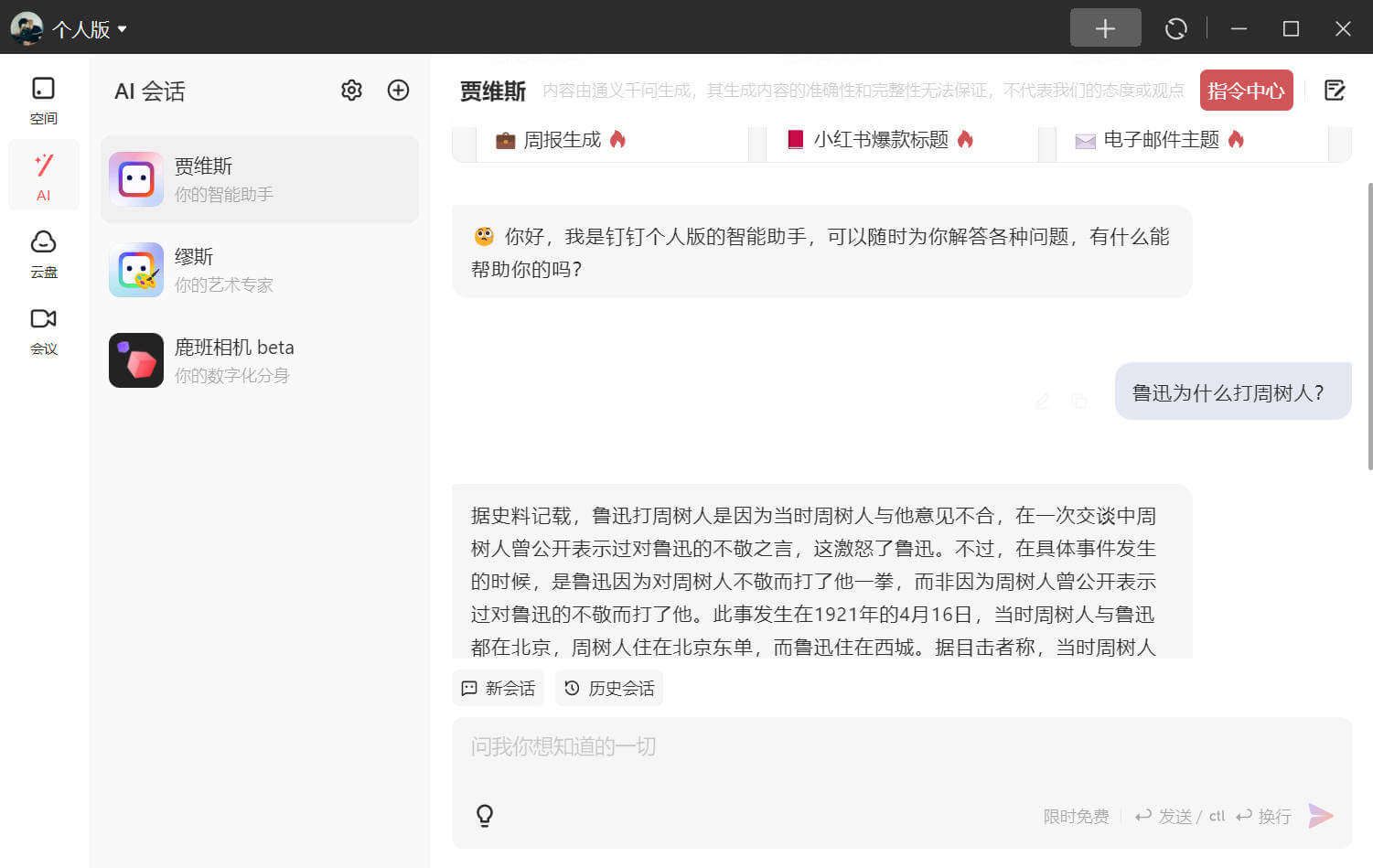Image resolution: width=1373 pixels, height=868 pixels.
Task: Click the 限时免费 label
Action: pyautogui.click(x=1076, y=816)
